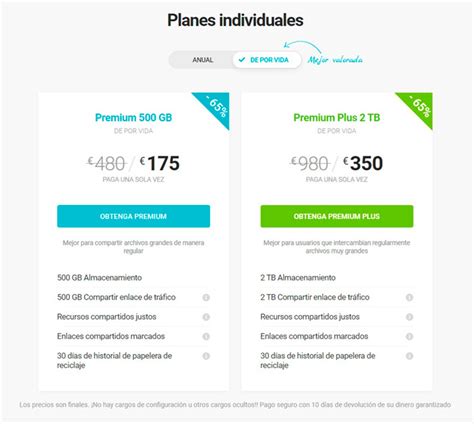Switch billing toggle to ANUAL
This screenshot has height=424, width=474.
pyautogui.click(x=202, y=60)
